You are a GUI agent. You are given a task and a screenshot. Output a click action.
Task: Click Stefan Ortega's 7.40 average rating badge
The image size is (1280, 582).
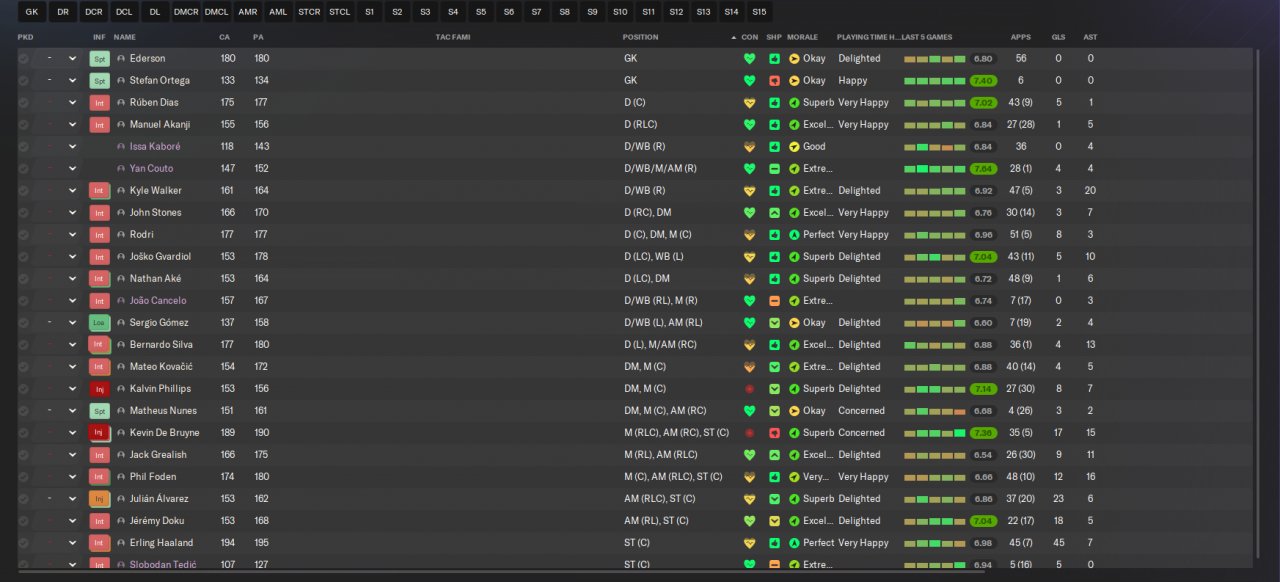click(x=983, y=80)
